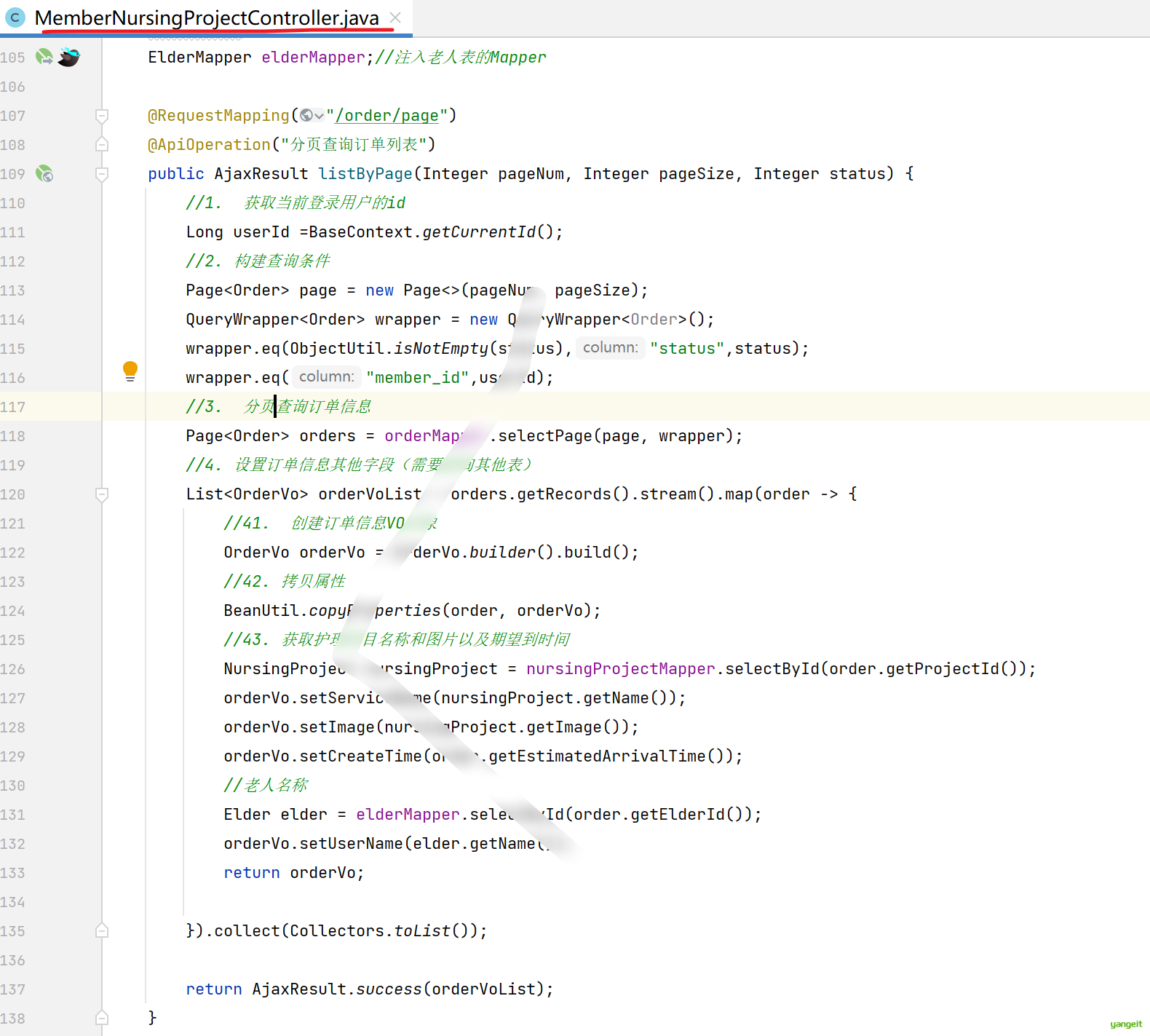Toggle the fold marker on line 108

[x=102, y=144]
